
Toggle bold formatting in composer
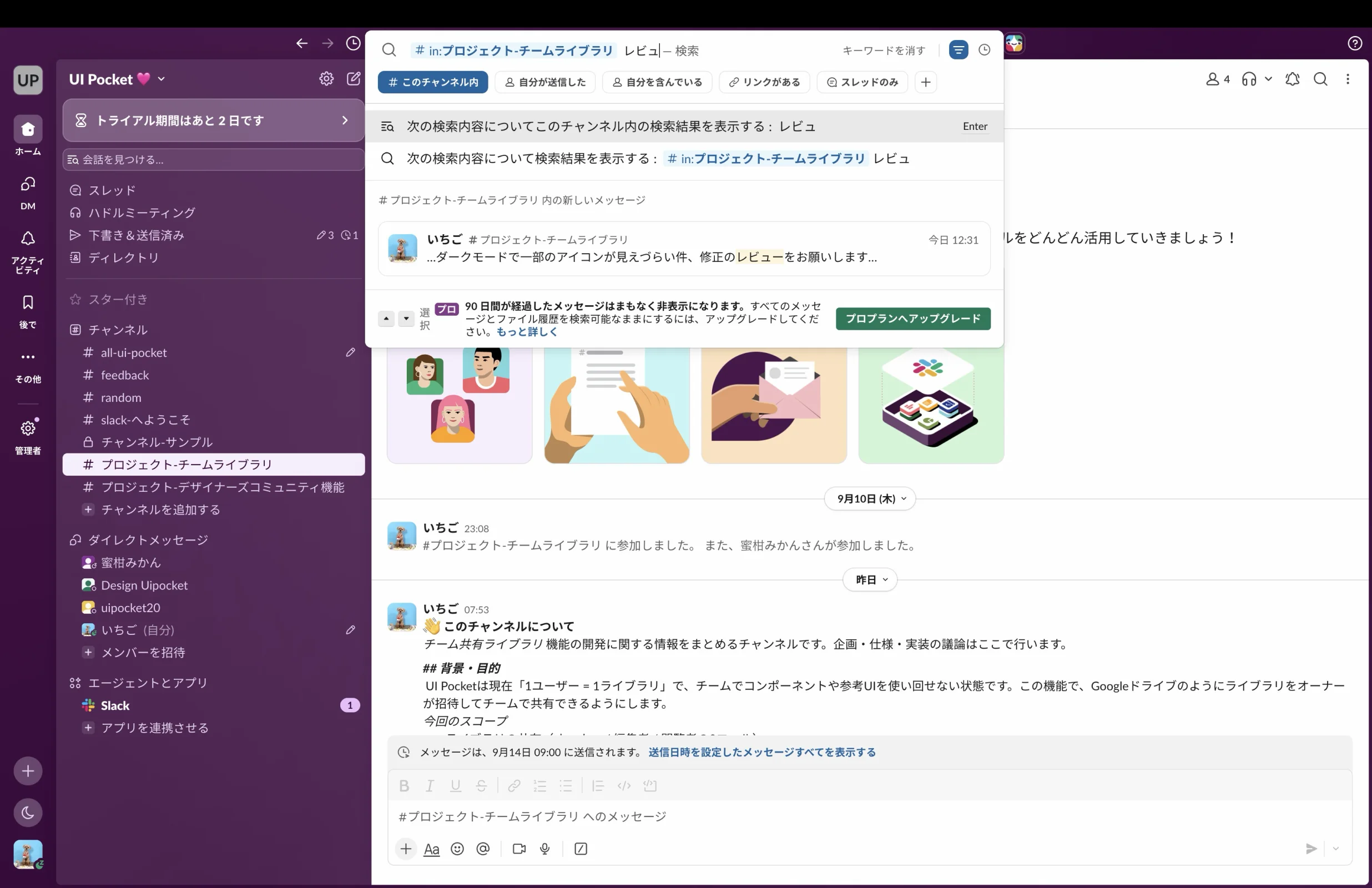click(x=404, y=786)
